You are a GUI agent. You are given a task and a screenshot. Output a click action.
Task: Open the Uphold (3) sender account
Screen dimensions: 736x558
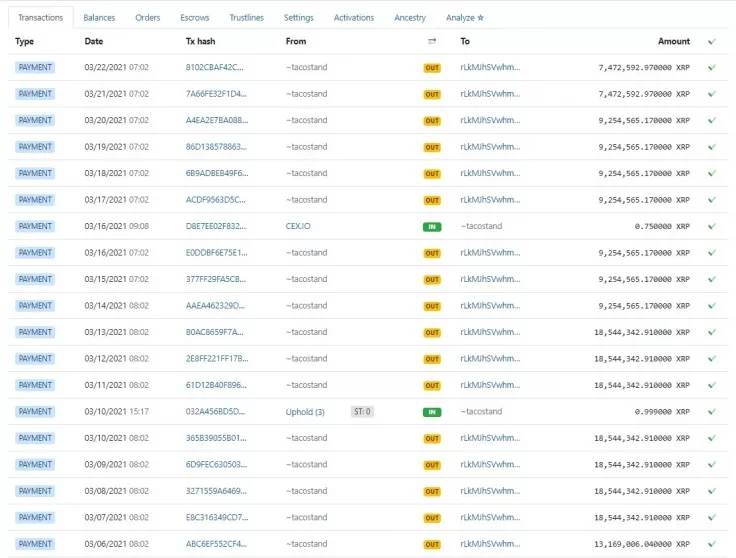pos(305,412)
